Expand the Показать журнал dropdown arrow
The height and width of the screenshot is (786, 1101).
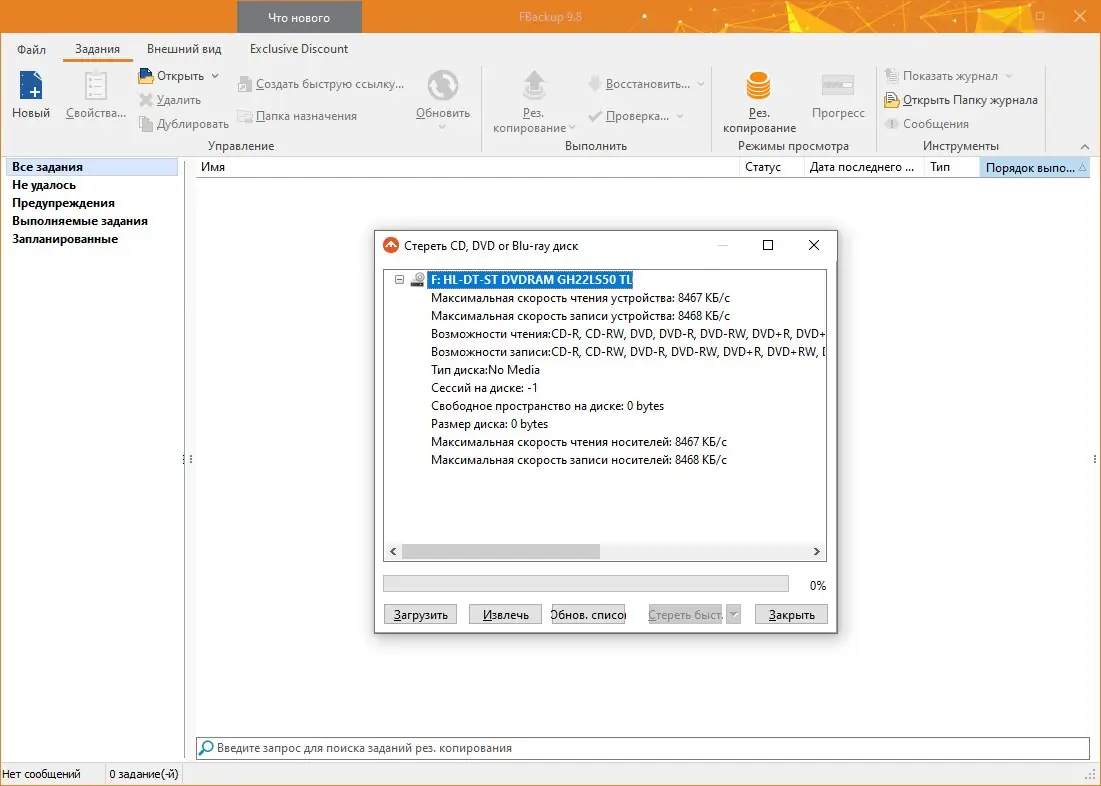pyautogui.click(x=1008, y=76)
